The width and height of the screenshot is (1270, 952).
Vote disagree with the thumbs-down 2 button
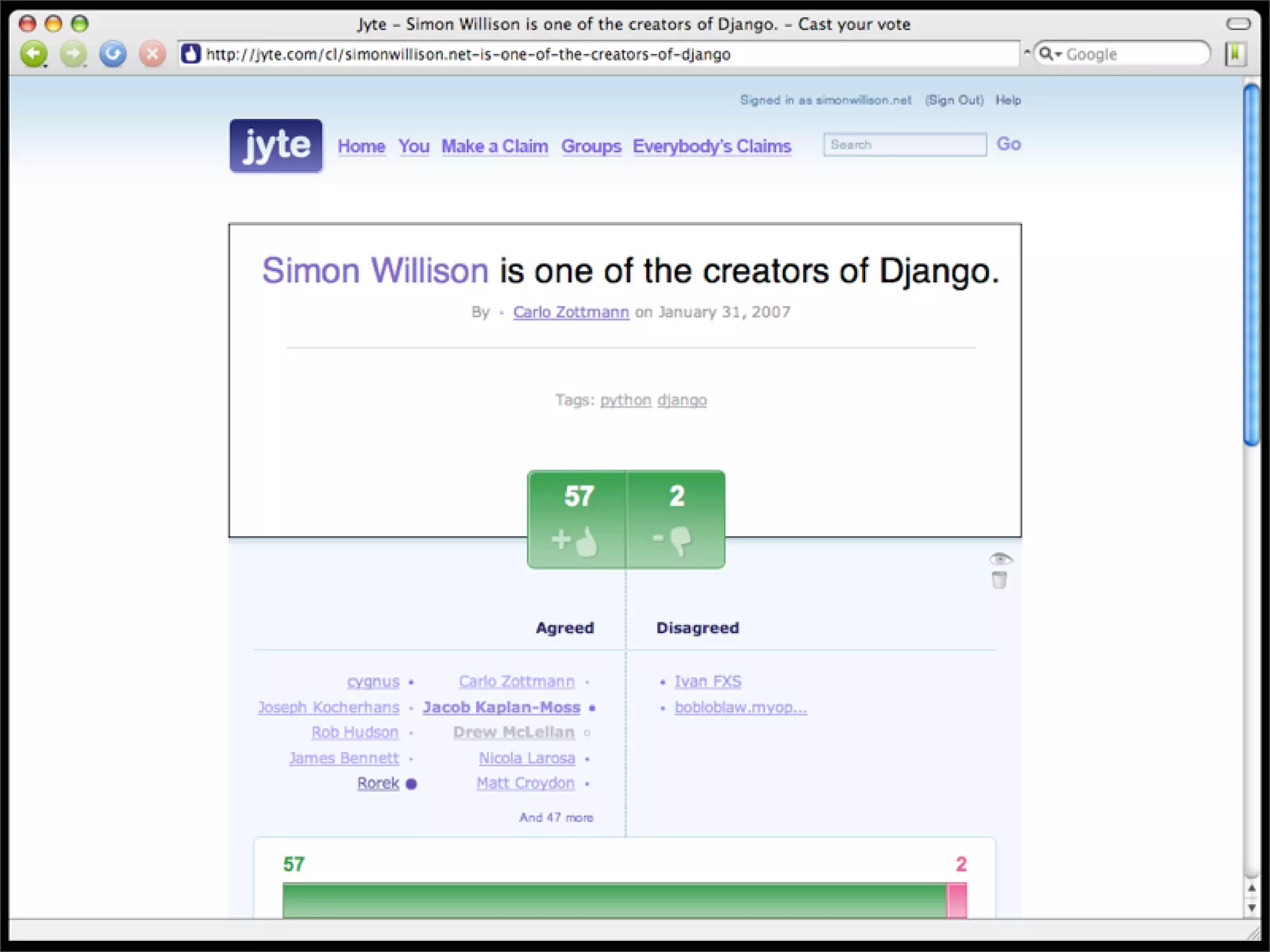coord(676,519)
